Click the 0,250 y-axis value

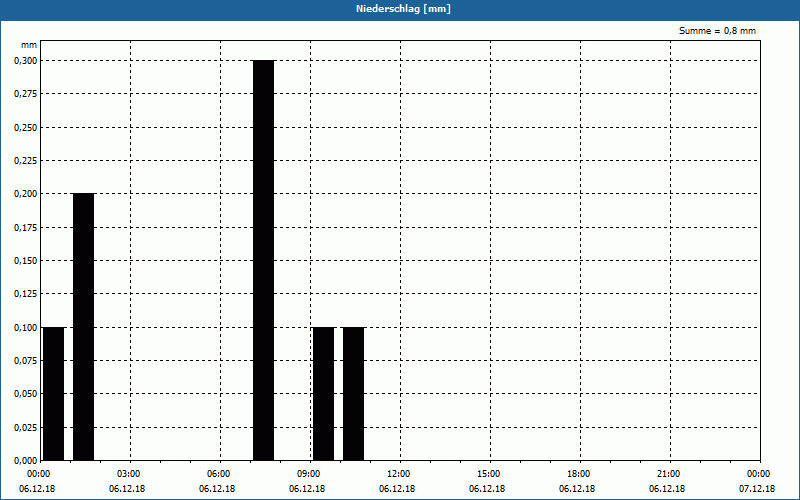pos(26,128)
